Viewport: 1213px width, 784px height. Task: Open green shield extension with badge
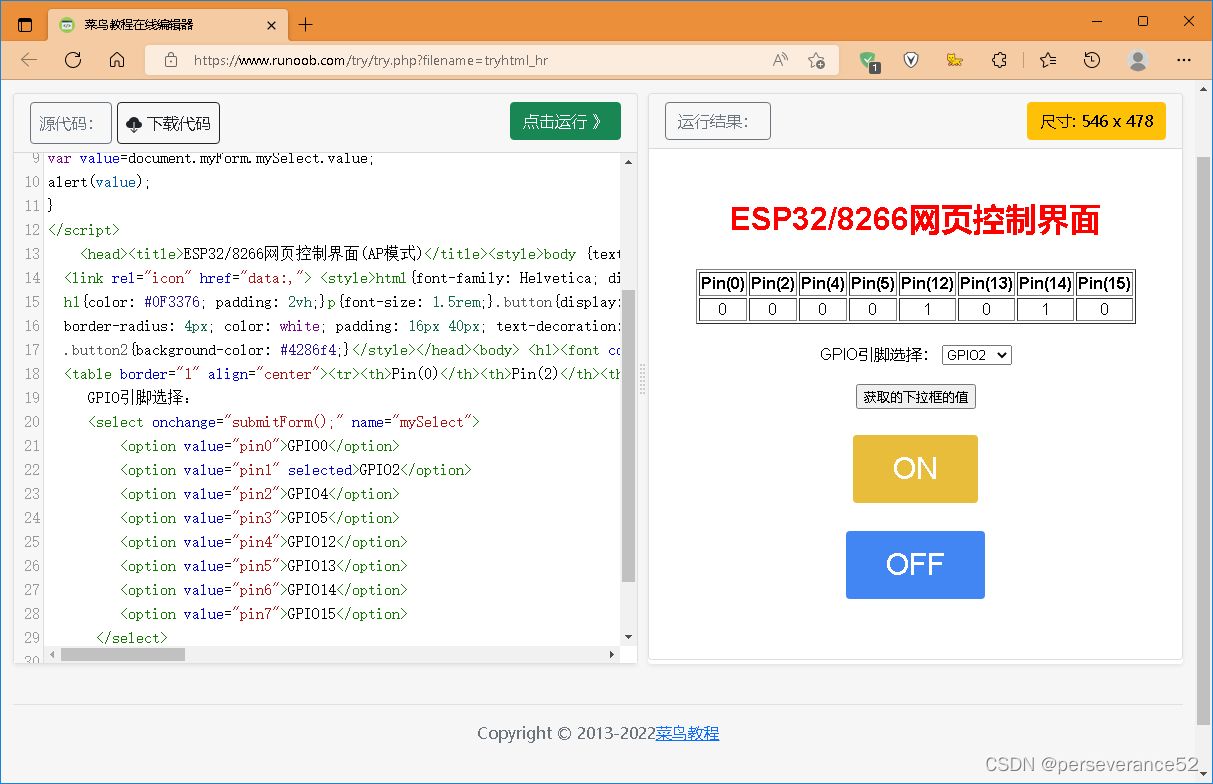(x=868, y=60)
